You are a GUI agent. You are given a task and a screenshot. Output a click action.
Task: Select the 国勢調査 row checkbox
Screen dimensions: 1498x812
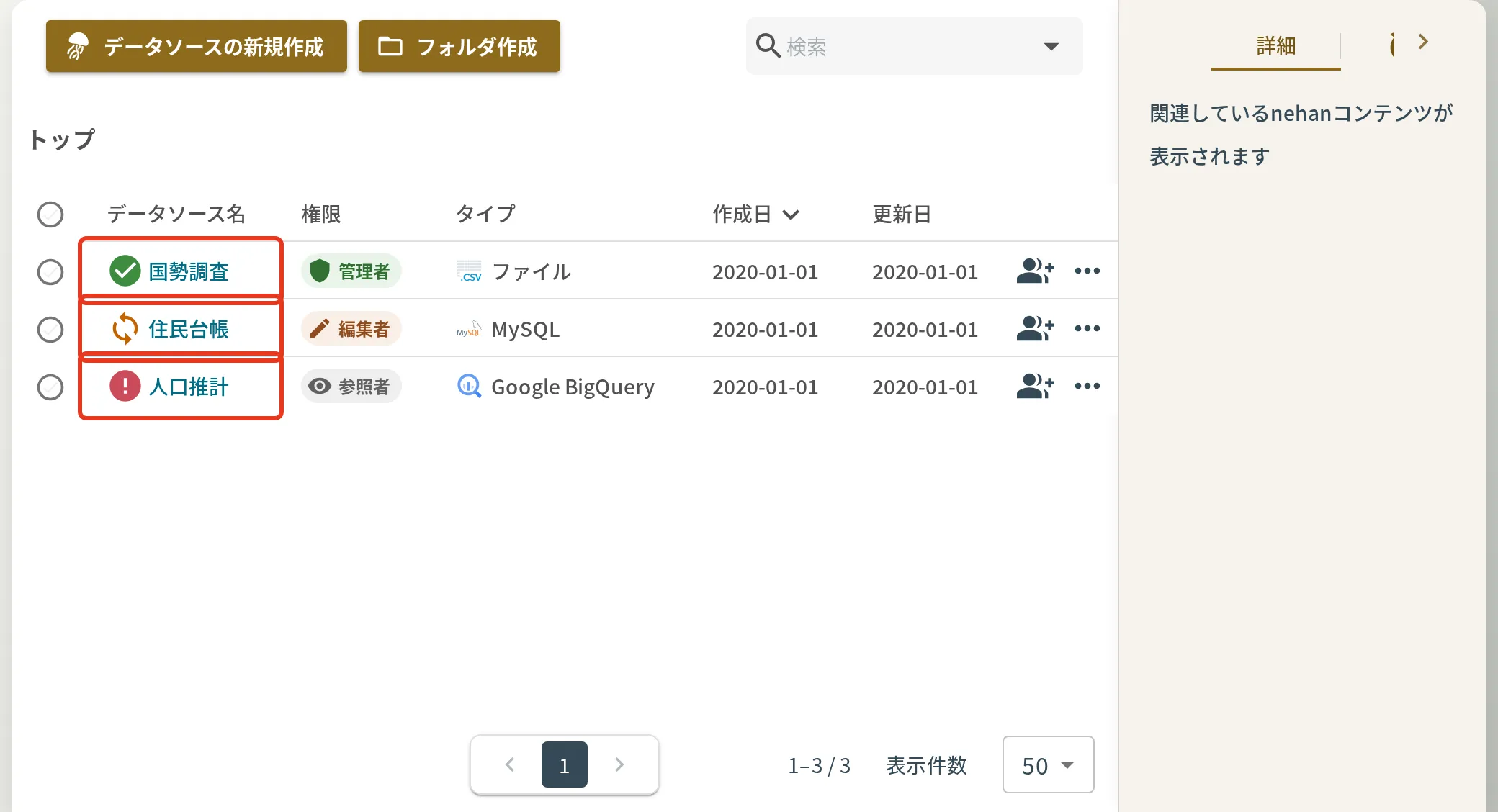[50, 272]
